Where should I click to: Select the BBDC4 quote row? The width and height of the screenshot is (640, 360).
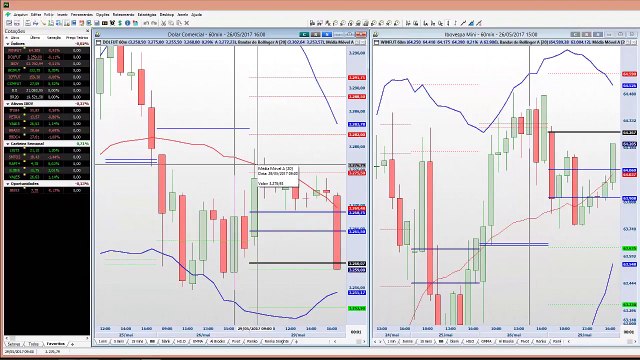pyautogui.click(x=47, y=137)
